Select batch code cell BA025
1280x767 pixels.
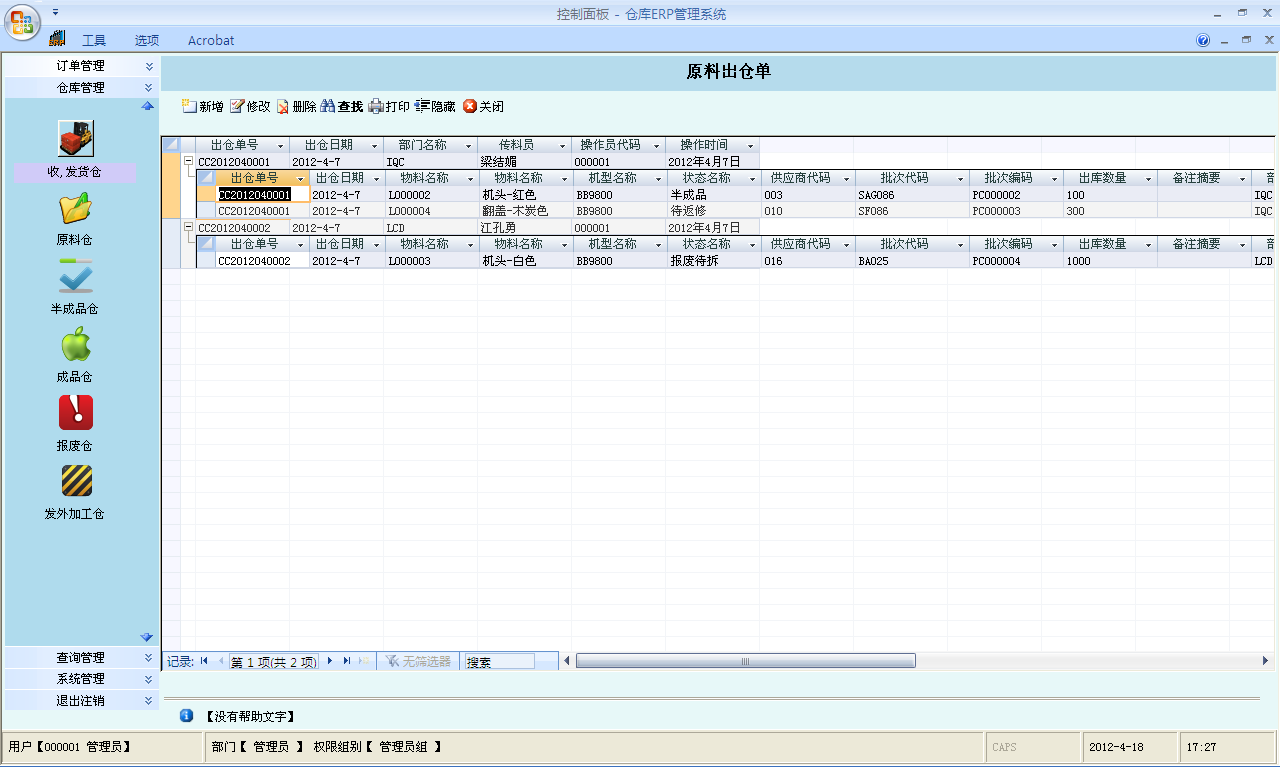[x=912, y=260]
